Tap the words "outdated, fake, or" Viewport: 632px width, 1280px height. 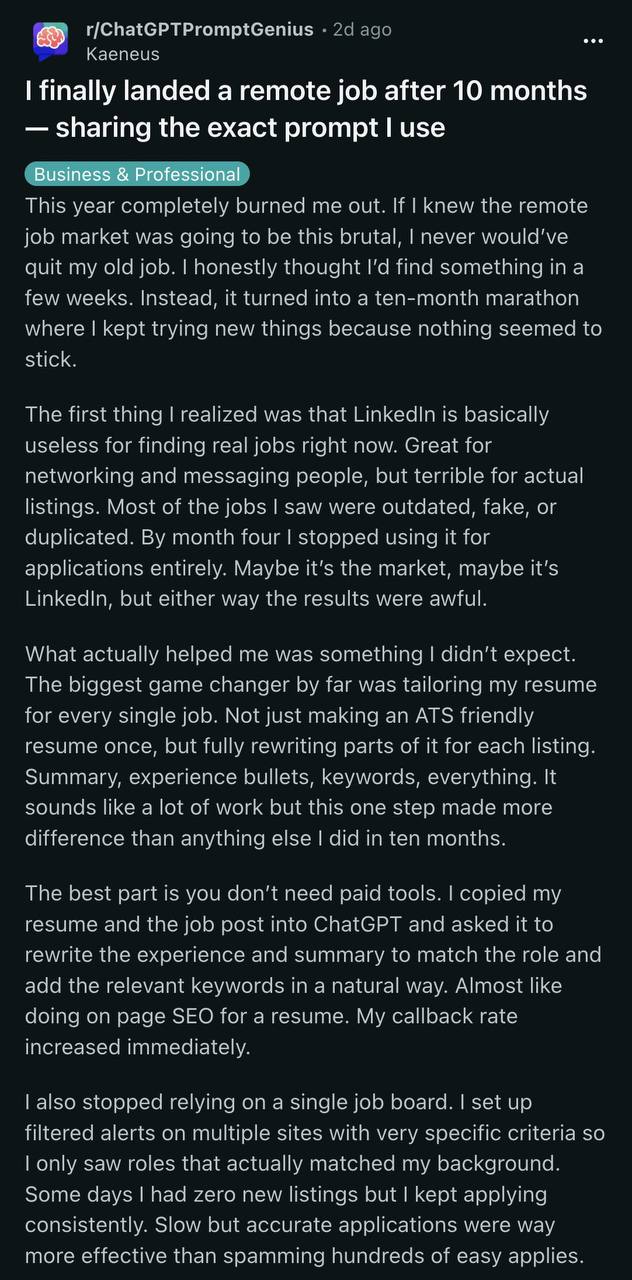point(412,506)
